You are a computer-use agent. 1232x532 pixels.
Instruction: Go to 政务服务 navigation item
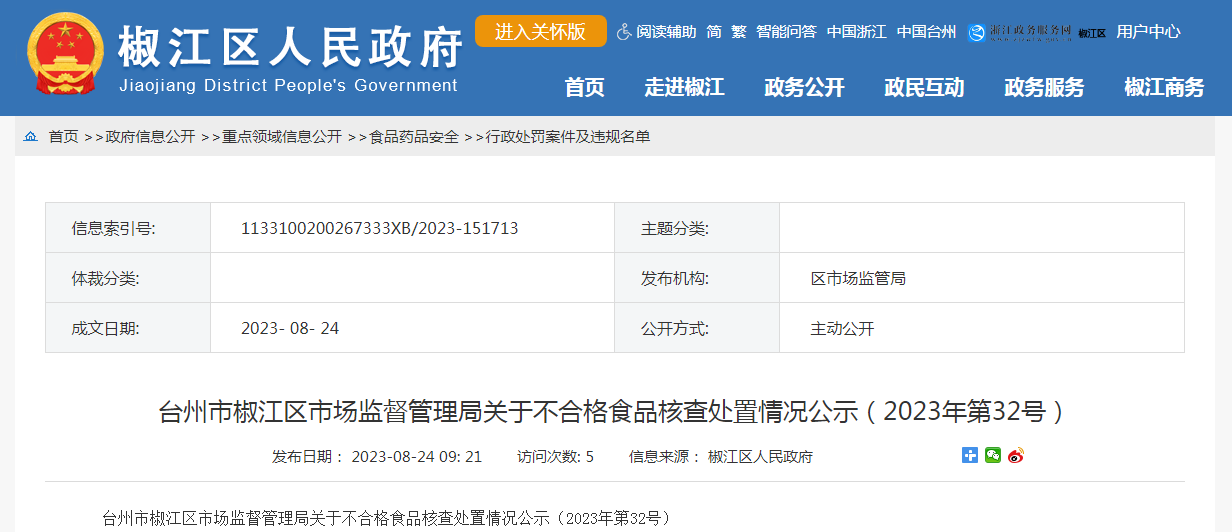pos(1044,88)
